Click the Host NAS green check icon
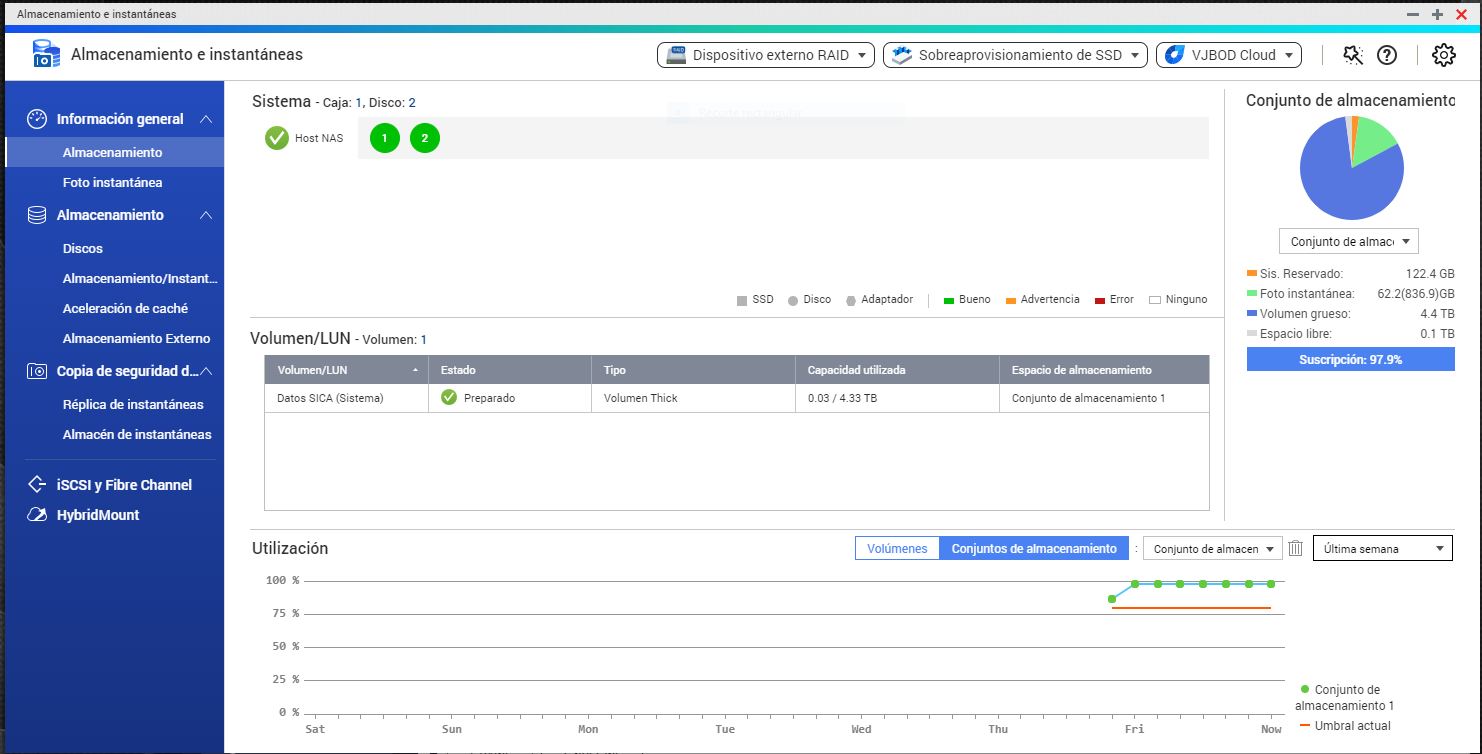This screenshot has width=1482, height=754. pos(277,138)
